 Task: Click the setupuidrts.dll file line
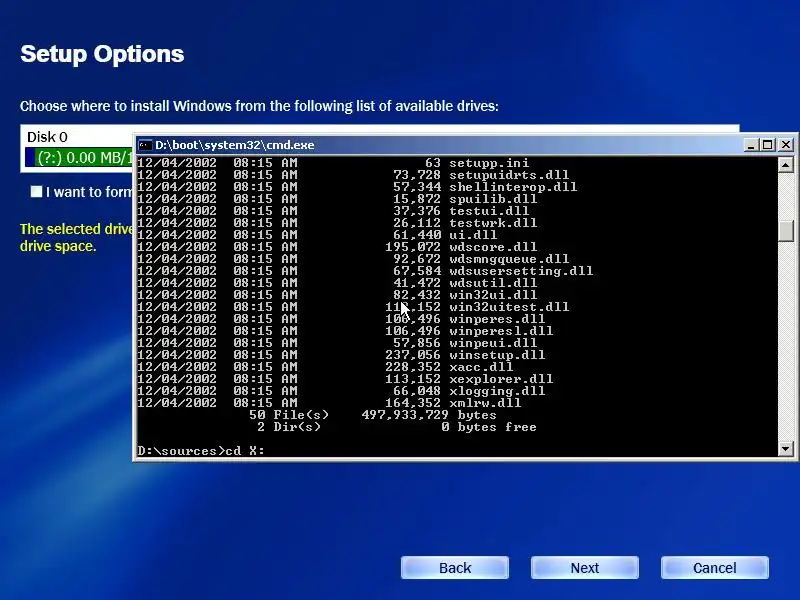tap(354, 175)
